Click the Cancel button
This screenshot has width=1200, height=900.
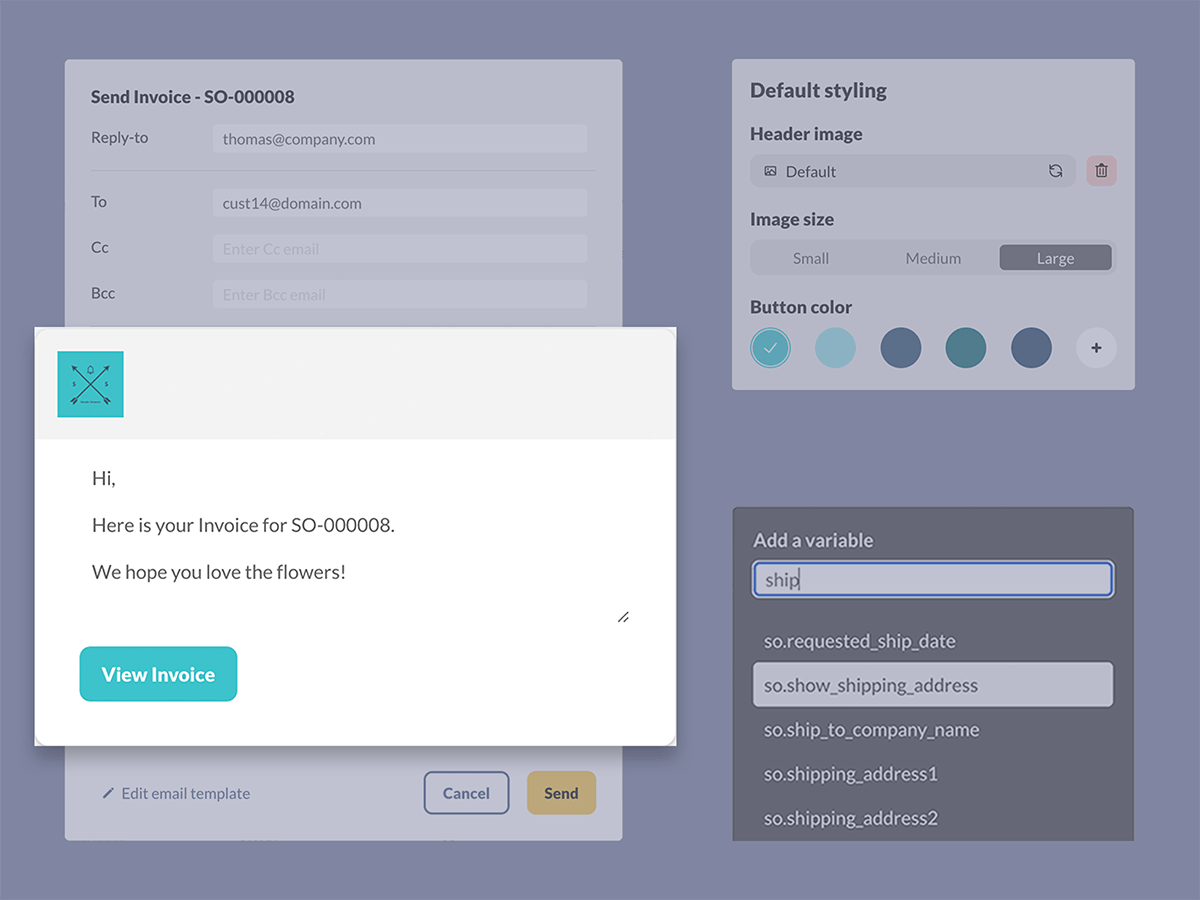466,793
